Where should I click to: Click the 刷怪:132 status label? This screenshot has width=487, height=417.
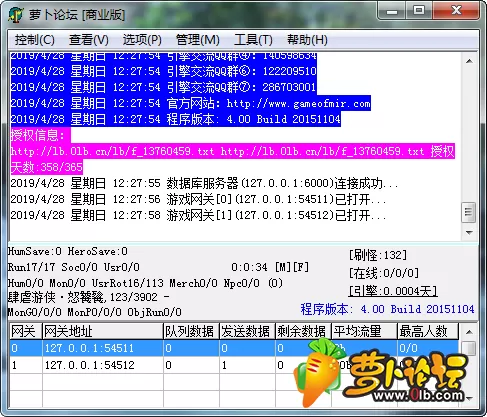click(378, 255)
